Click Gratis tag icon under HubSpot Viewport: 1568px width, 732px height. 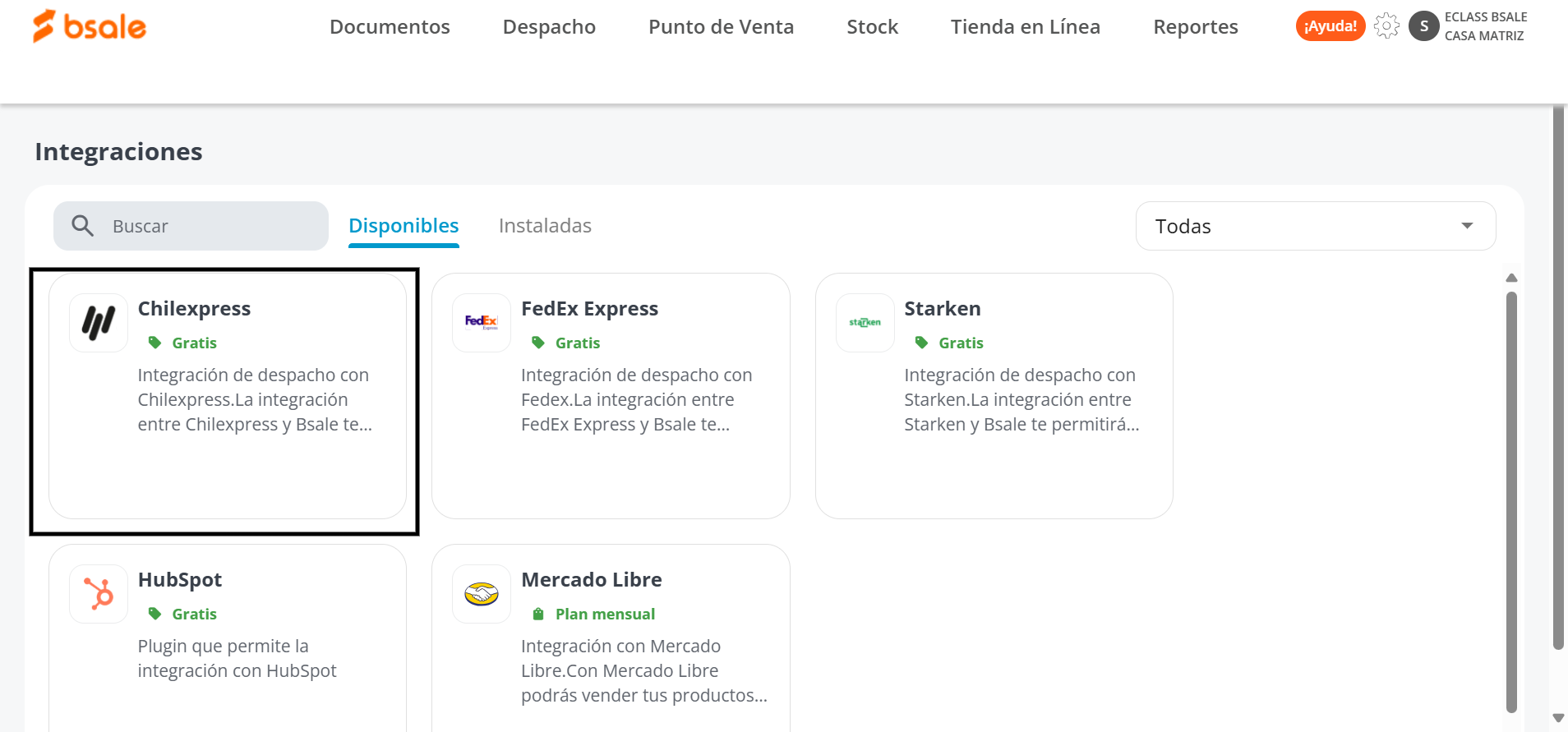pyautogui.click(x=154, y=614)
